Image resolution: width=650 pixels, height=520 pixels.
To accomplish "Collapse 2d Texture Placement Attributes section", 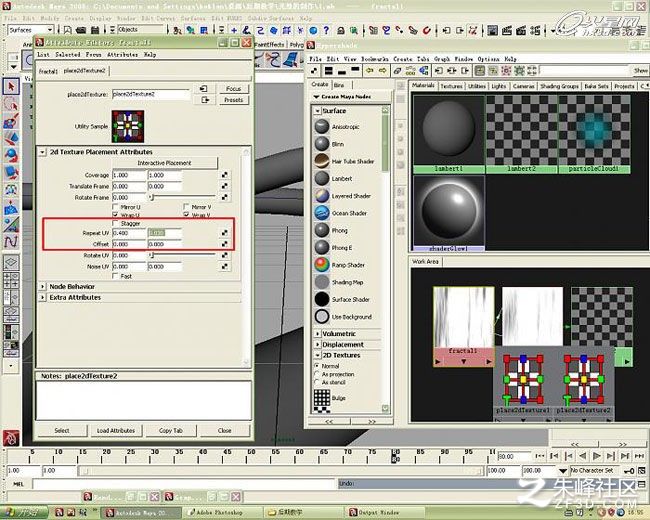I will coord(42,152).
